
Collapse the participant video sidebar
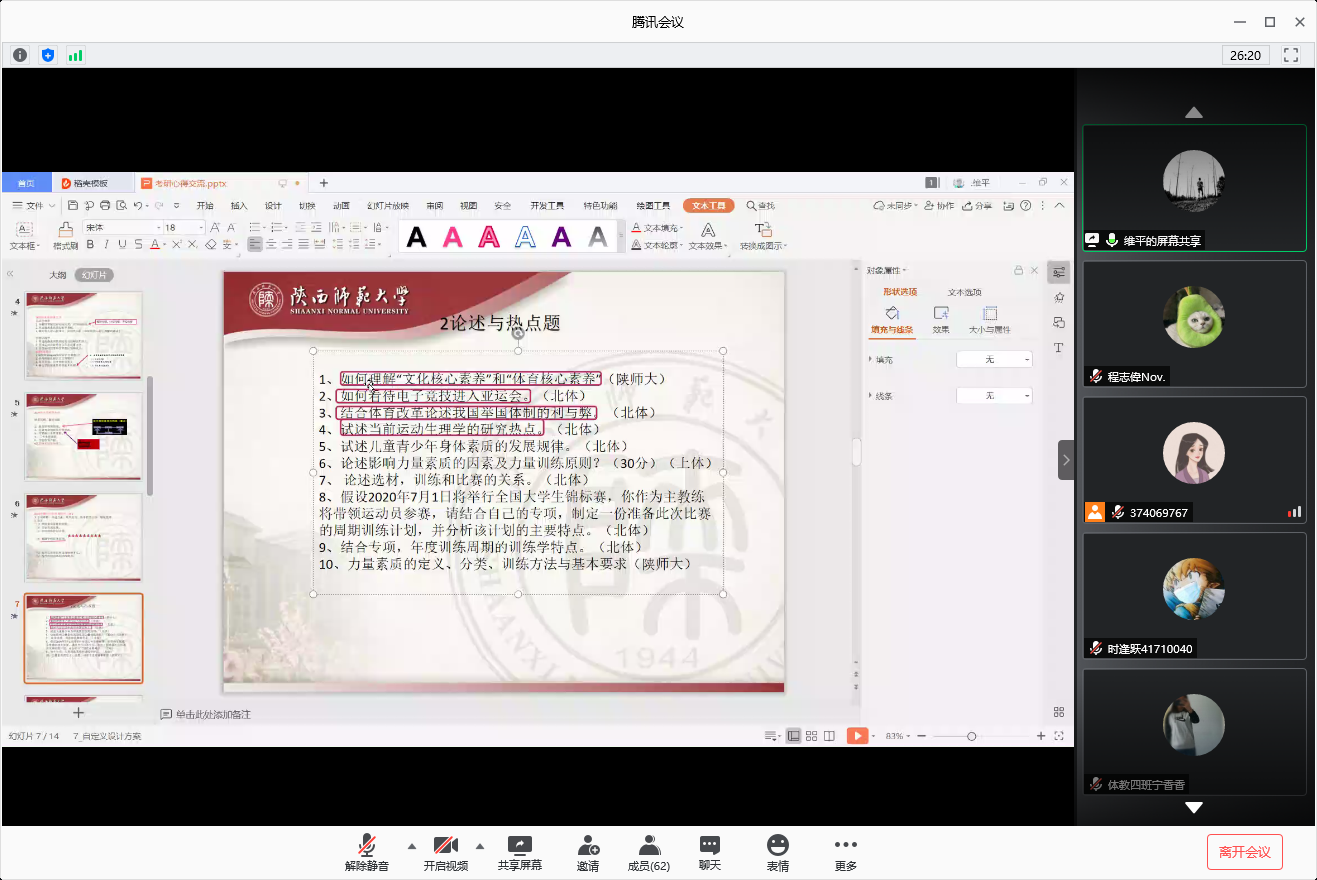click(x=1066, y=460)
